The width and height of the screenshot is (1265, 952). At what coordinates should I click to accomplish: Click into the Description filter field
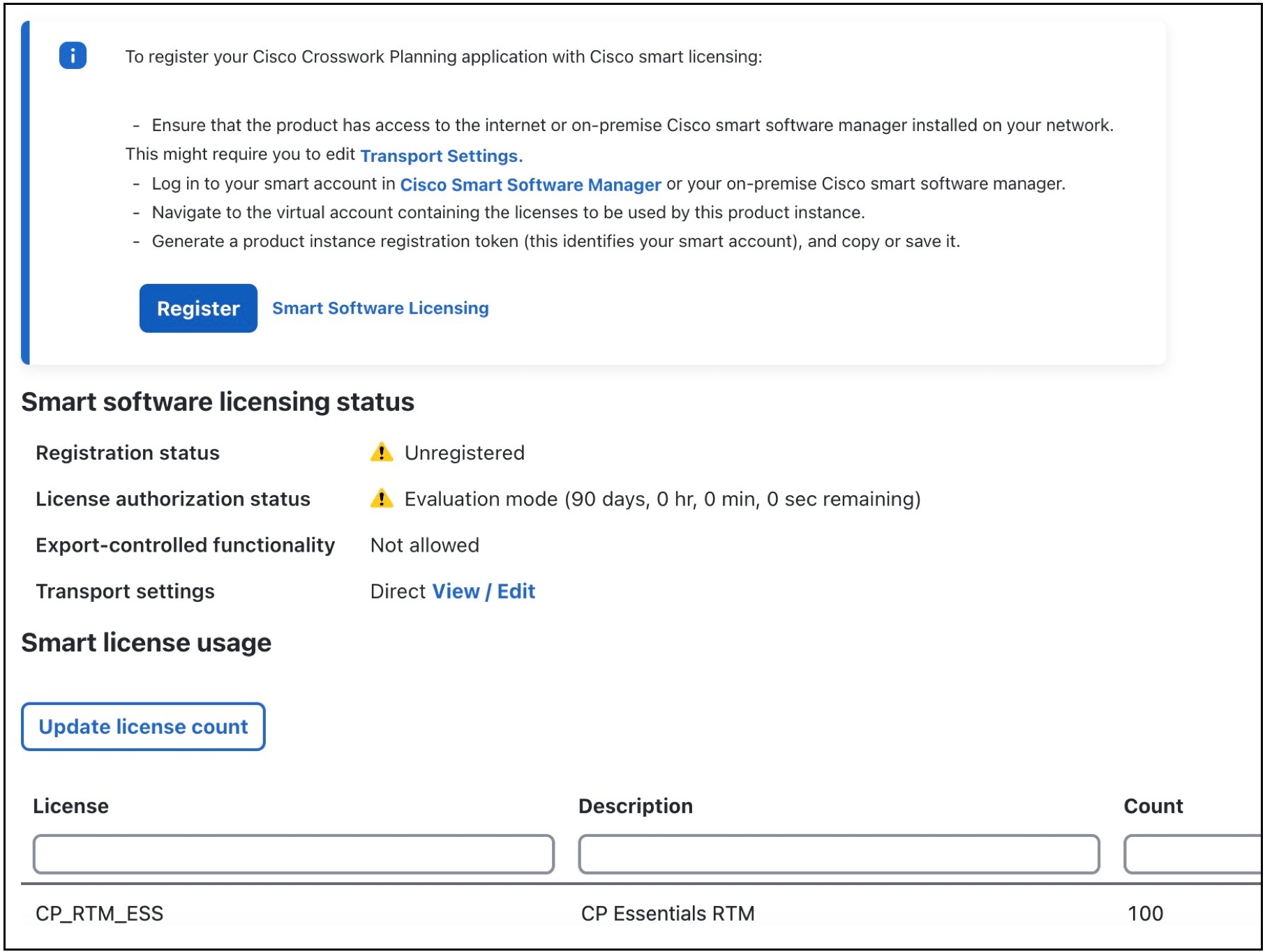tap(839, 854)
